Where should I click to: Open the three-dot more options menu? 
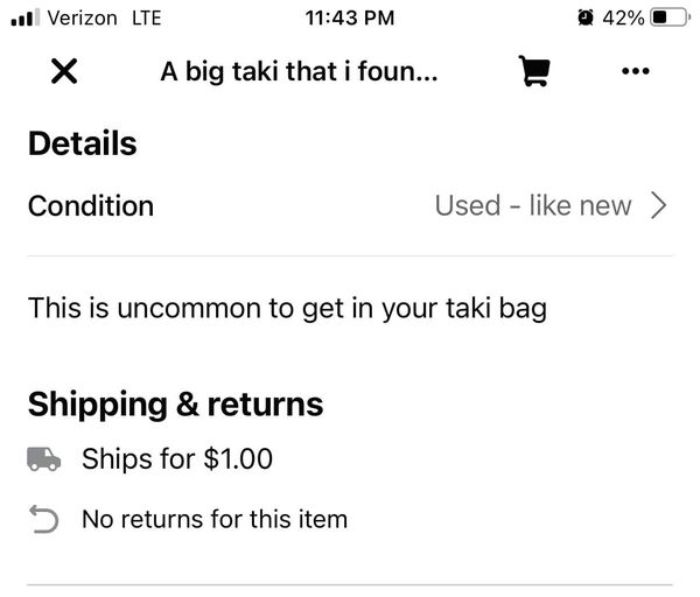point(635,72)
